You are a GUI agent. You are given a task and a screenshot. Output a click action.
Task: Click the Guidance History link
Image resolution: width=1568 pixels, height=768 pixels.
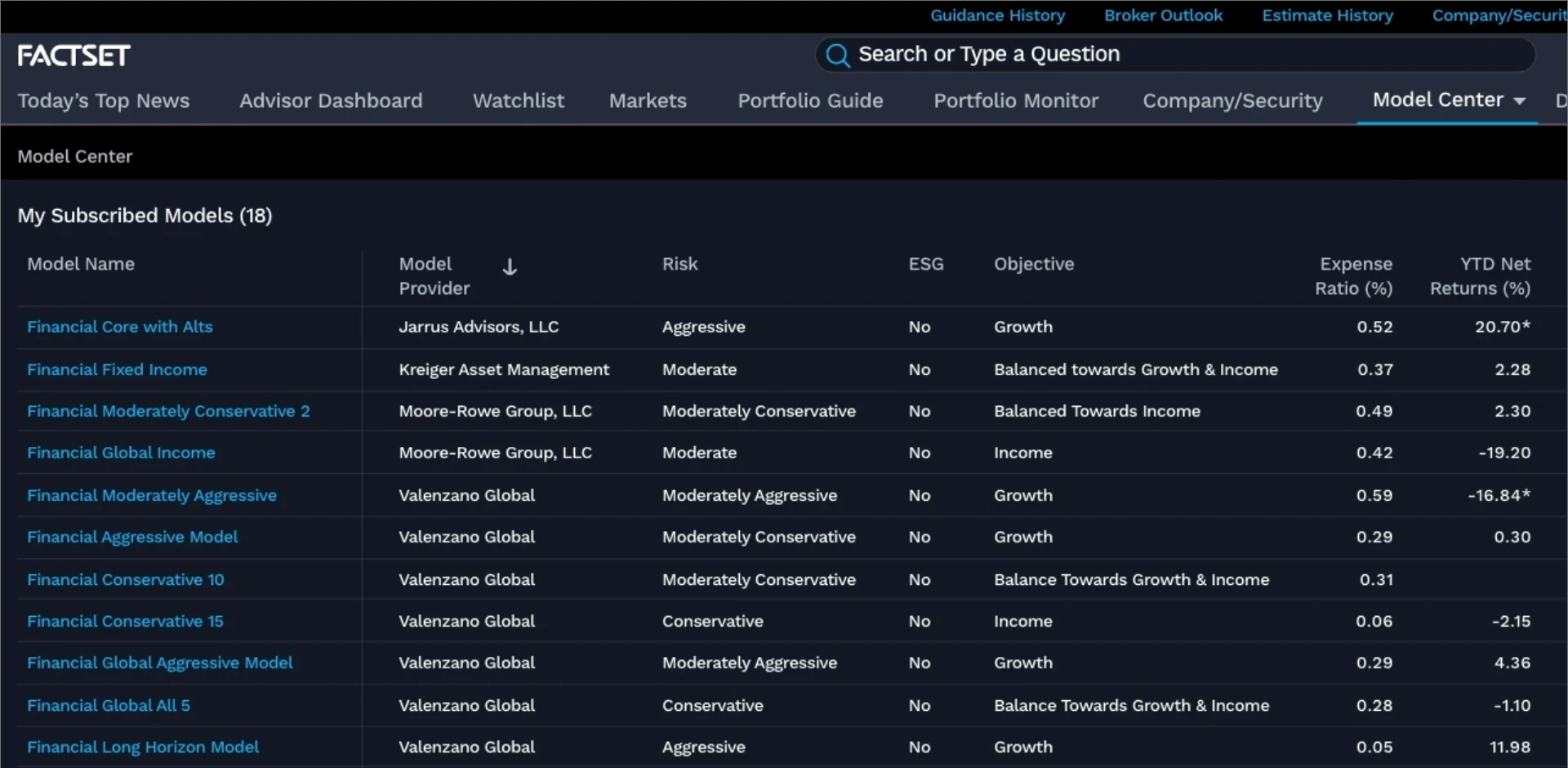click(998, 16)
